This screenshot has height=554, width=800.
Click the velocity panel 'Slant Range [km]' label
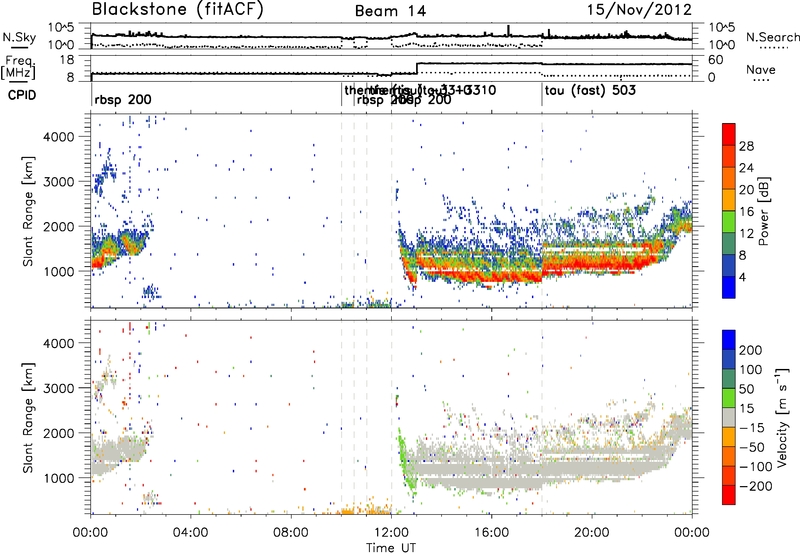point(28,417)
